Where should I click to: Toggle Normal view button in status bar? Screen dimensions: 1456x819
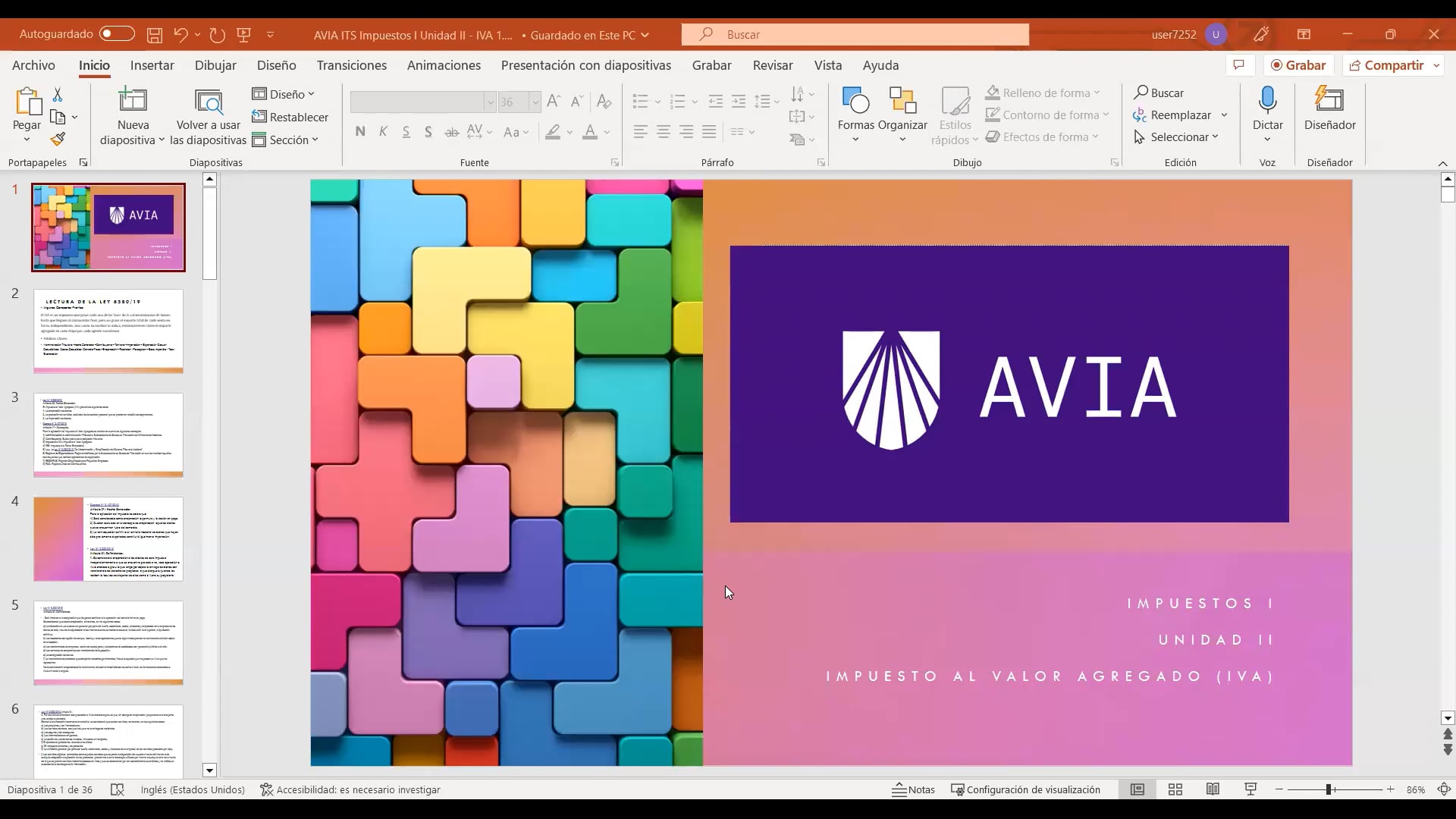point(1137,789)
